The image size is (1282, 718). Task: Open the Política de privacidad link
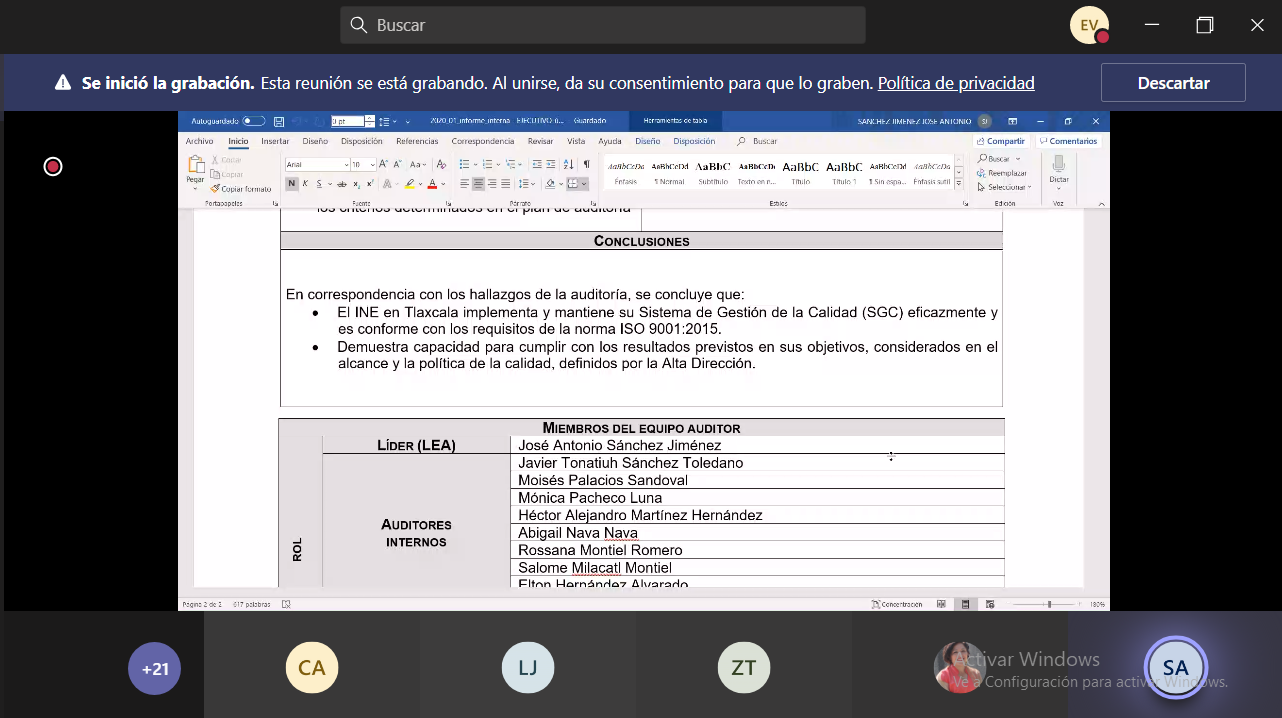pos(956,84)
